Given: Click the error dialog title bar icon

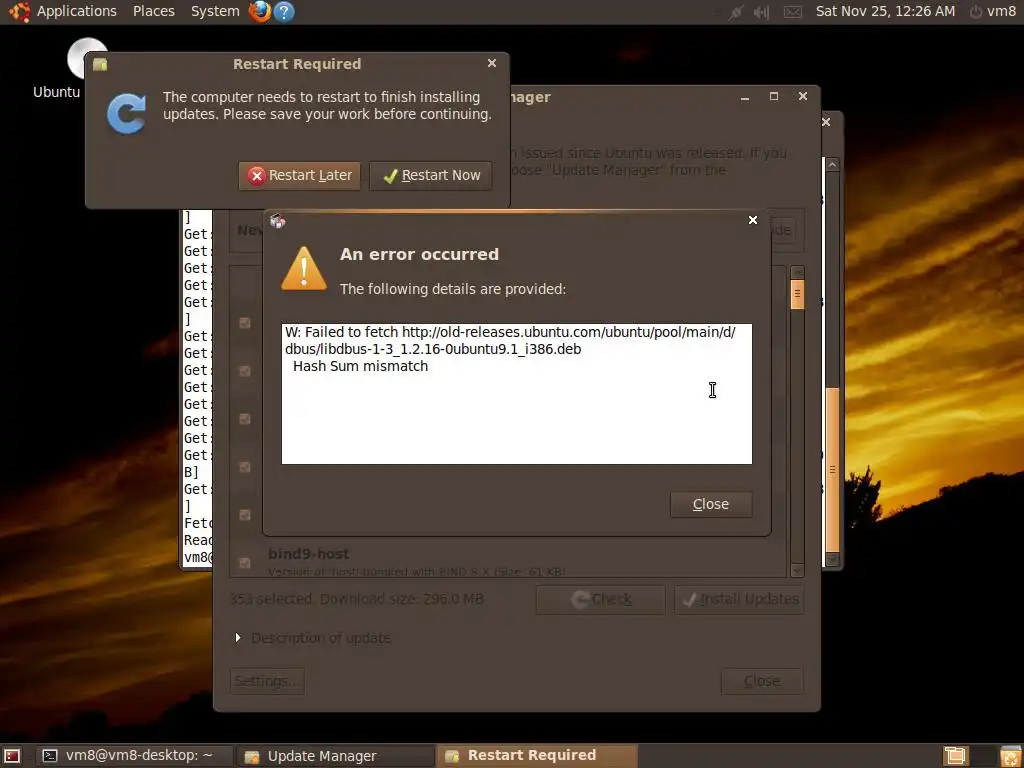Looking at the screenshot, I should click(x=278, y=221).
